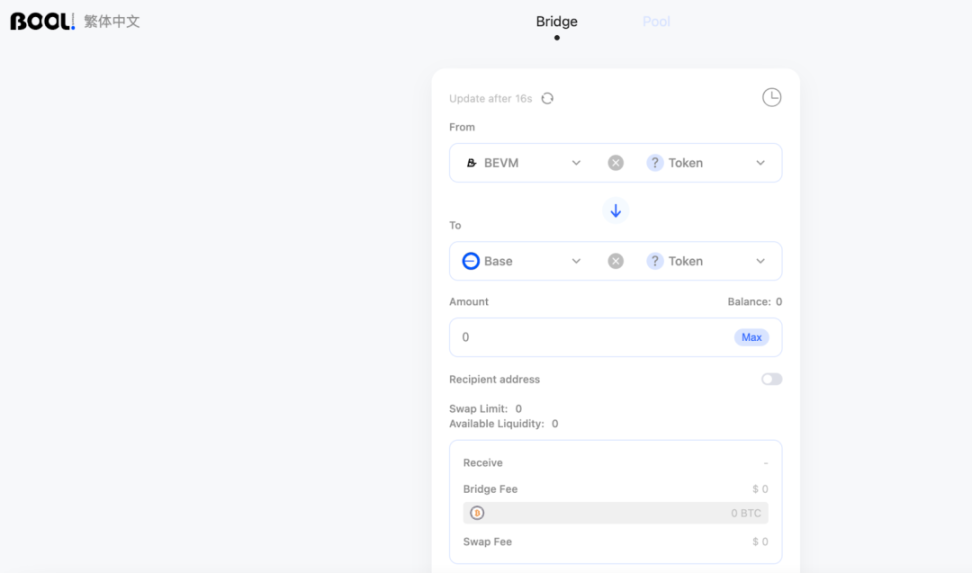Toggle the Recipient address switch
Viewport: 972px width, 573px height.
pos(772,379)
